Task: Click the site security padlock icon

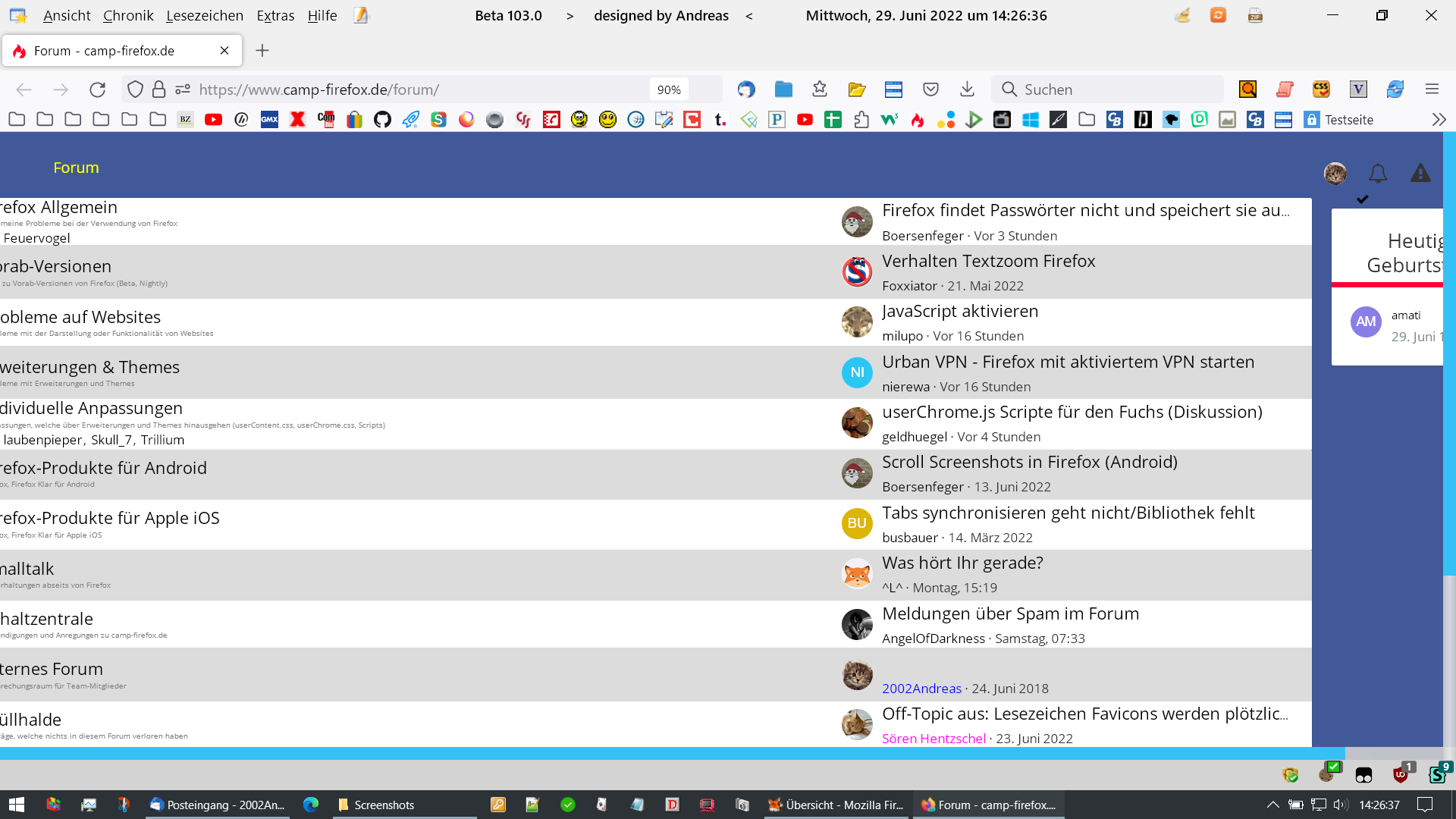Action: (x=158, y=89)
